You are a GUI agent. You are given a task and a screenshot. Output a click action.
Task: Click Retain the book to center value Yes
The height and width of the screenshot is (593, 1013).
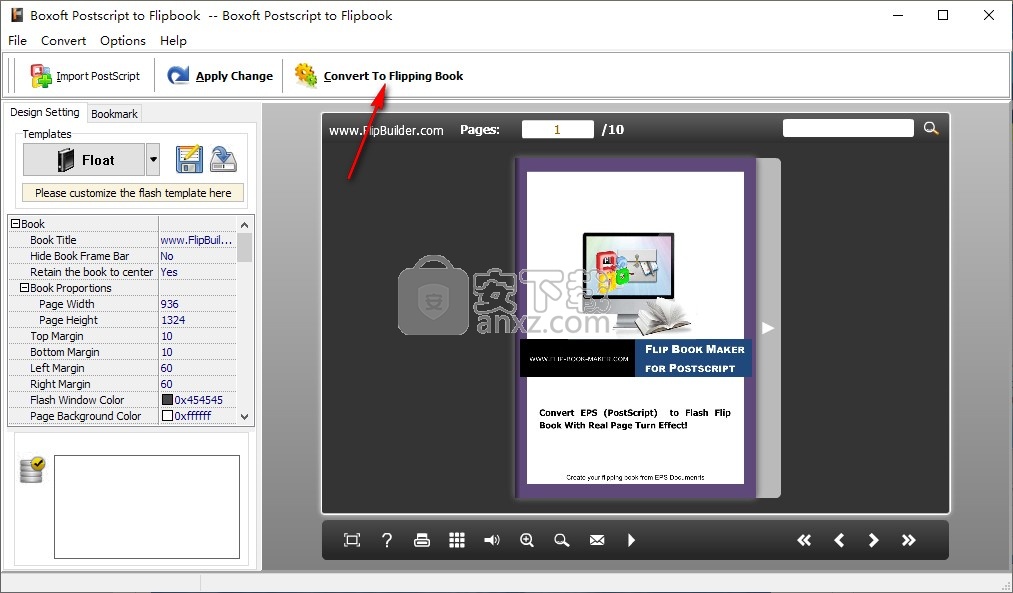pyautogui.click(x=169, y=272)
